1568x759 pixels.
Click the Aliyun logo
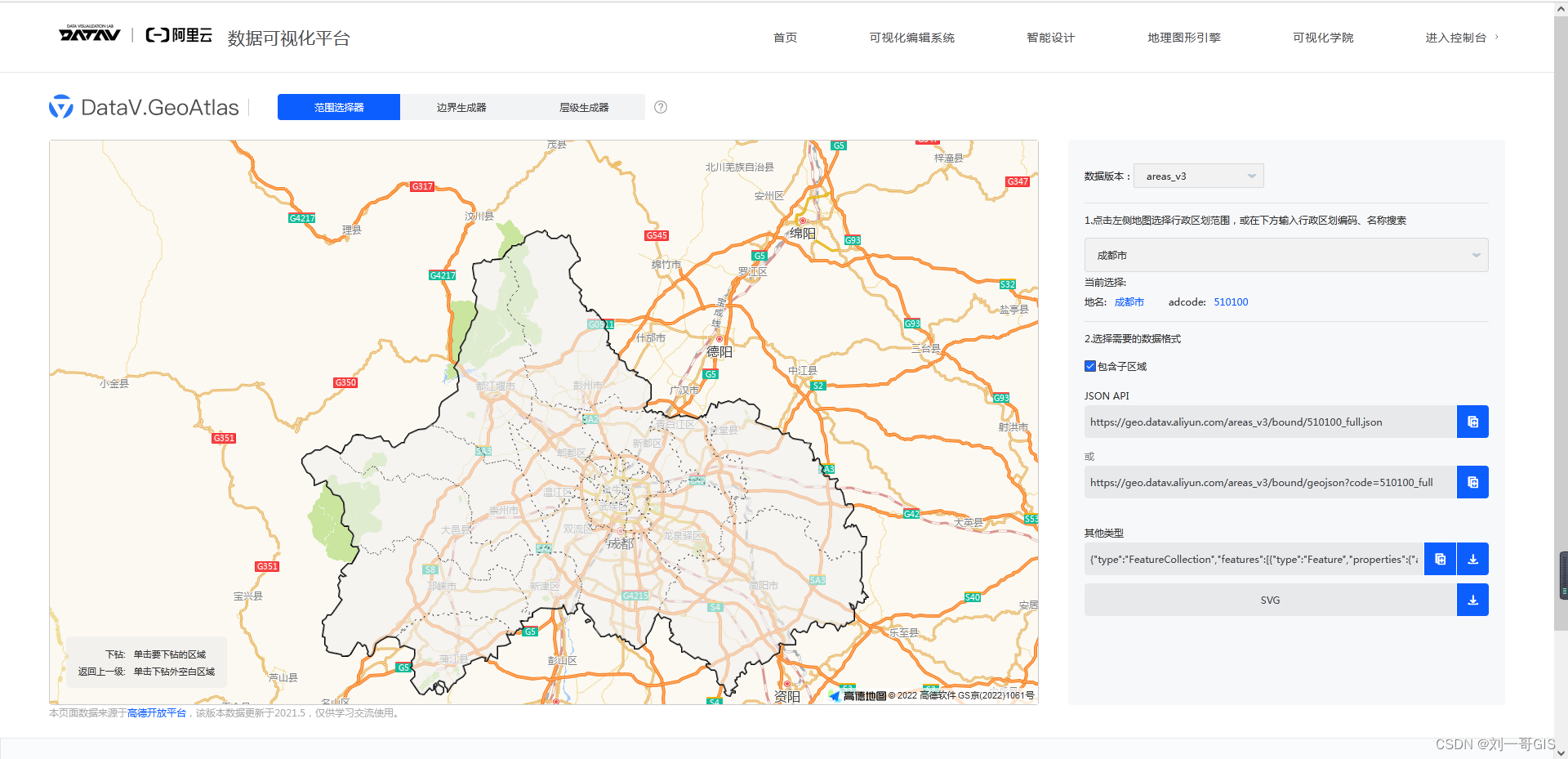[179, 35]
